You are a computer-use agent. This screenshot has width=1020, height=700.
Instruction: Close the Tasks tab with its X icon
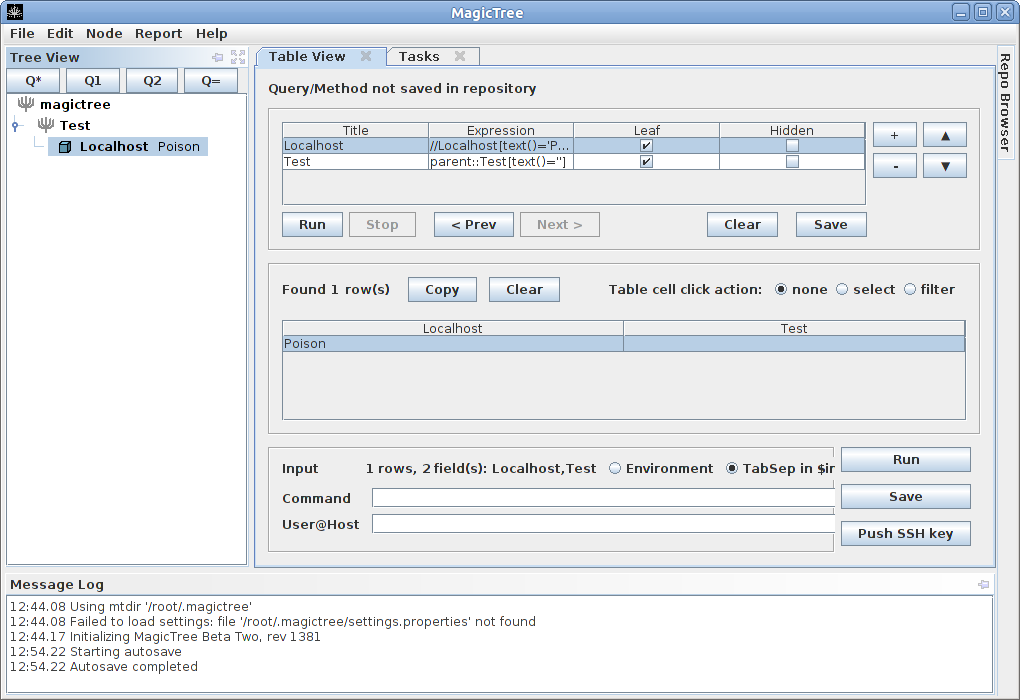pos(462,56)
